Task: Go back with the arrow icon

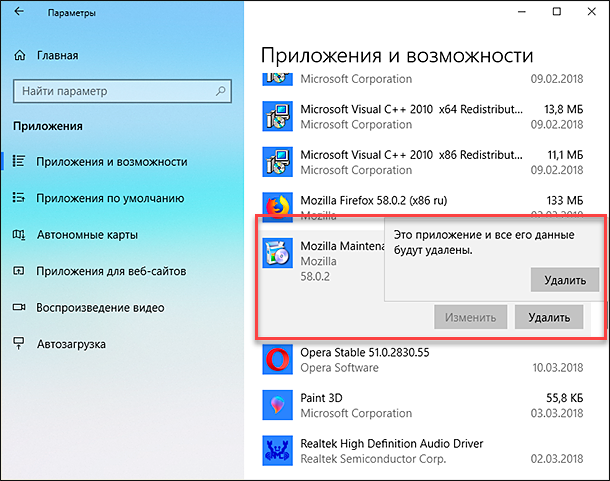Action: point(19,12)
